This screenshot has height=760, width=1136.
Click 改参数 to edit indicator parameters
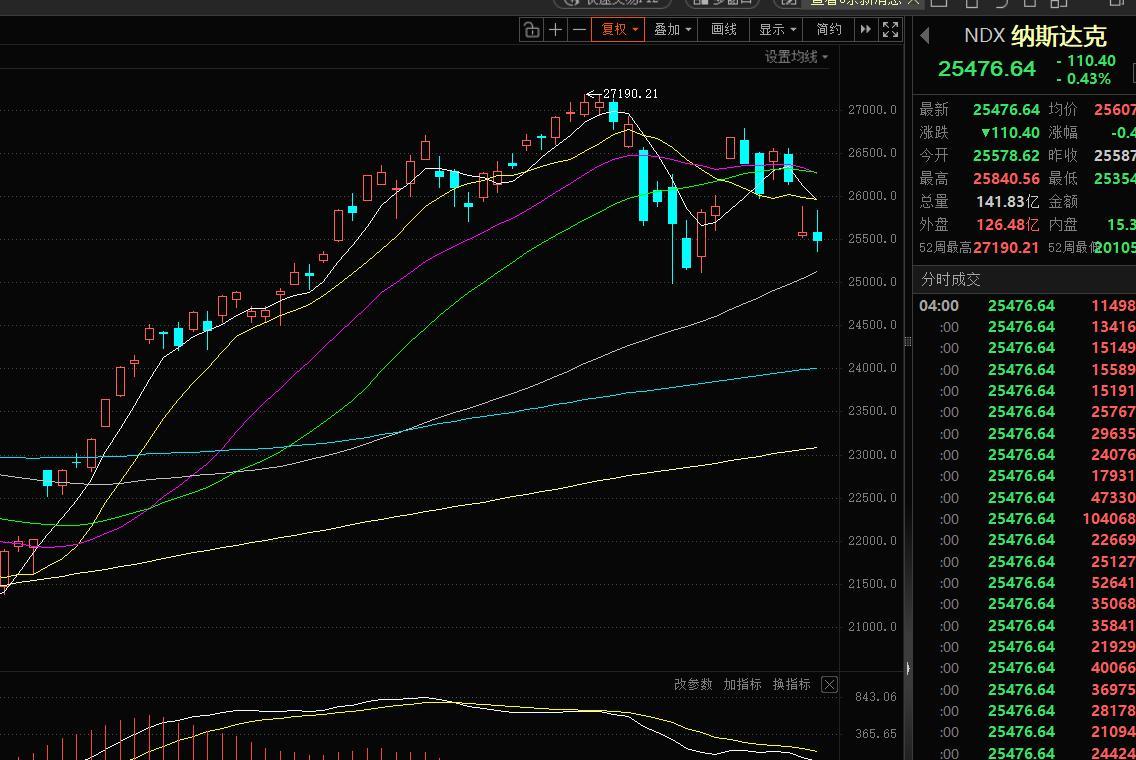(693, 684)
